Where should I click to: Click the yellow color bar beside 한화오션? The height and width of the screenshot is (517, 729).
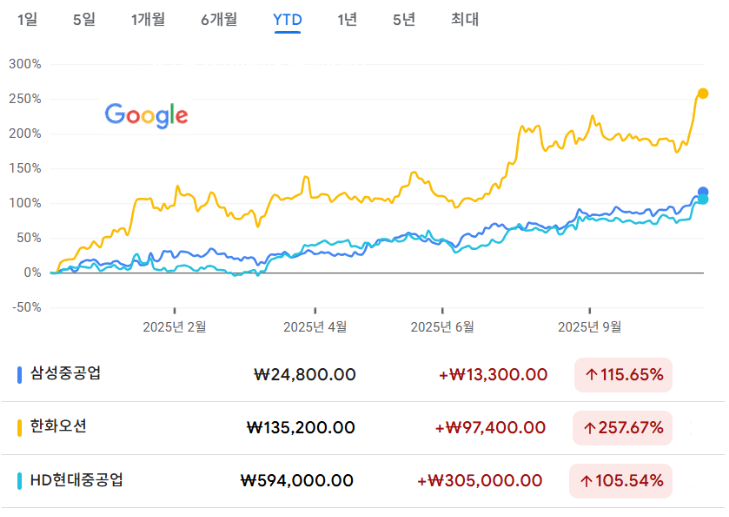[20, 428]
